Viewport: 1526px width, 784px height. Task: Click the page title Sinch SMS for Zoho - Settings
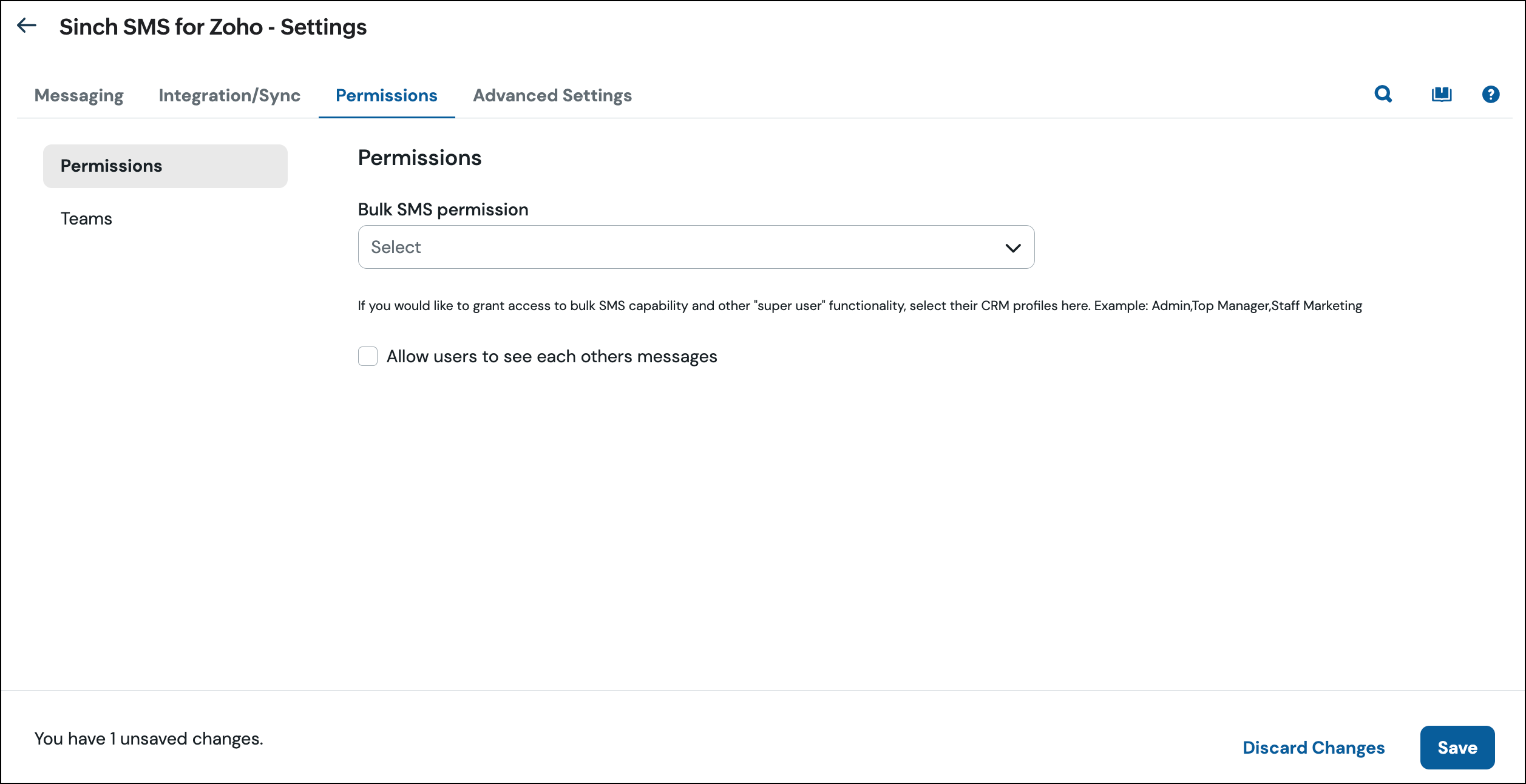click(213, 27)
